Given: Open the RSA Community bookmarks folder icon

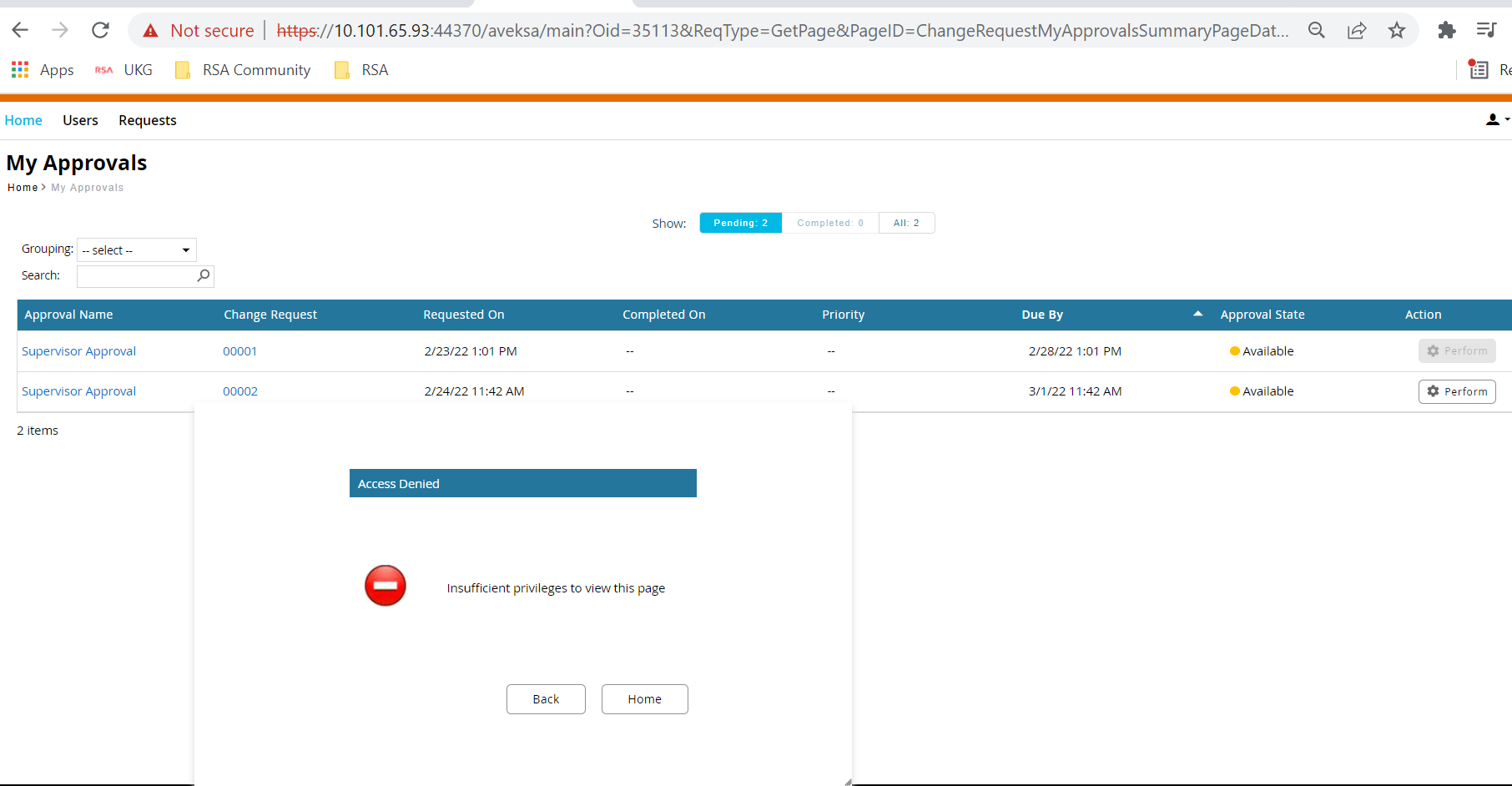Looking at the screenshot, I should click(182, 69).
